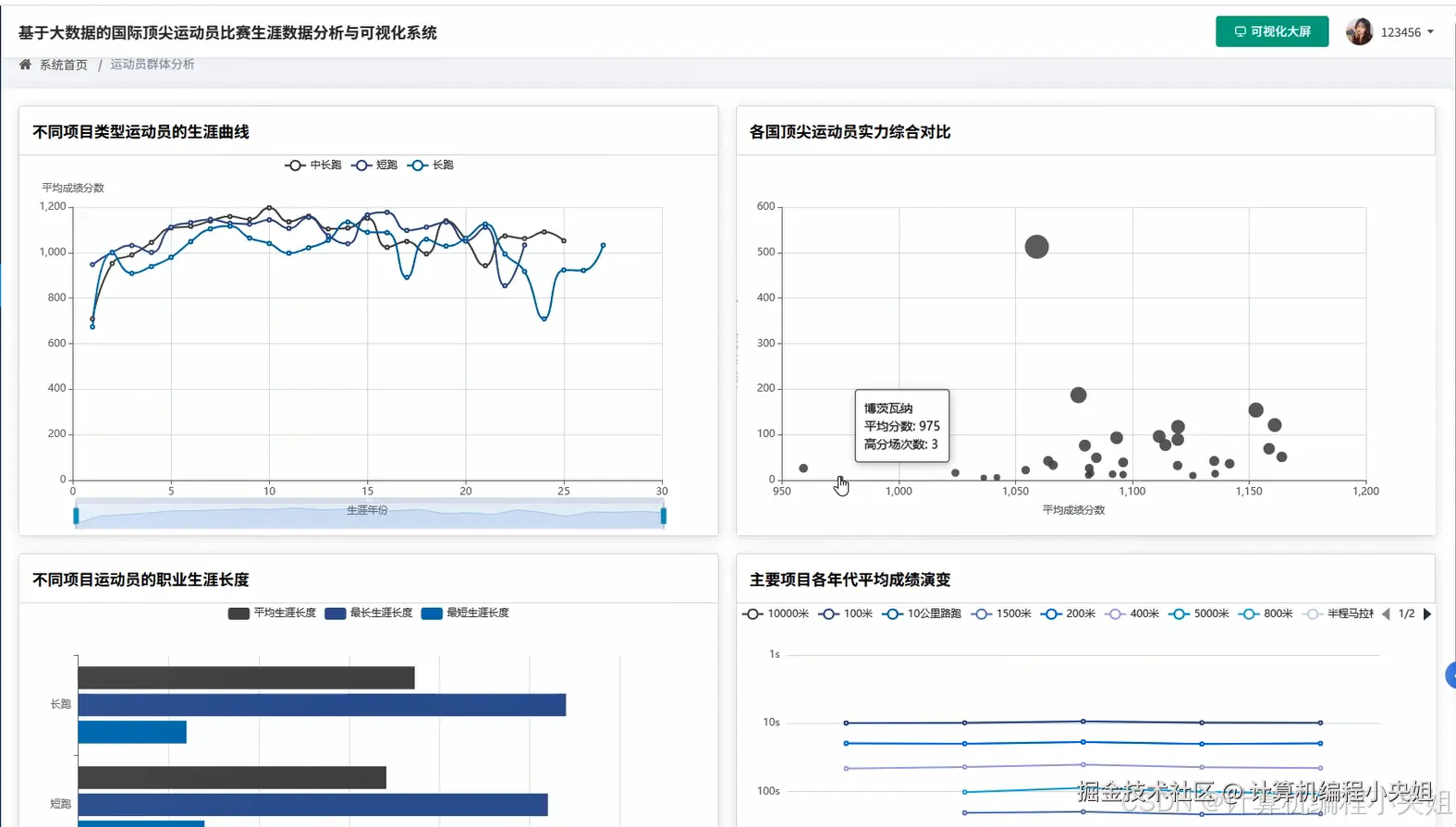Image resolution: width=1456 pixels, height=827 pixels.
Task: Click the dark 短跑 average career length bar
Action: pyautogui.click(x=232, y=778)
